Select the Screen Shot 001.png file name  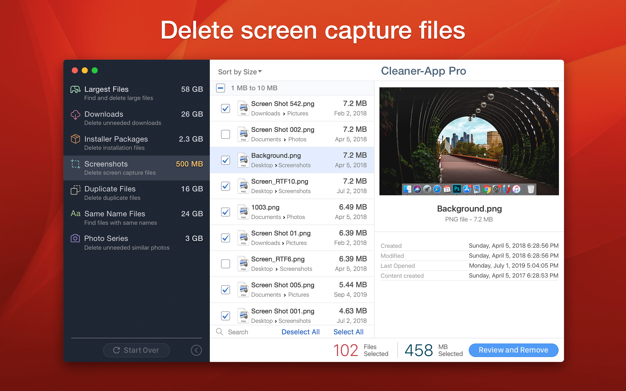(283, 311)
